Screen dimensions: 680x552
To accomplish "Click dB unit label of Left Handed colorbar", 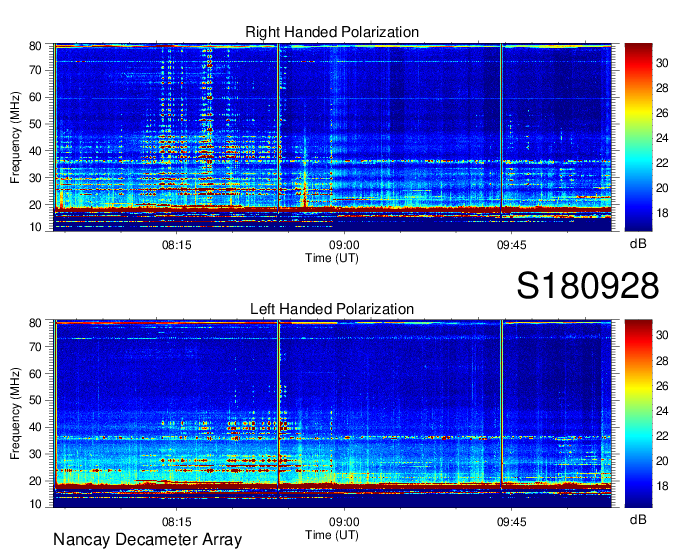I will (x=638, y=519).
